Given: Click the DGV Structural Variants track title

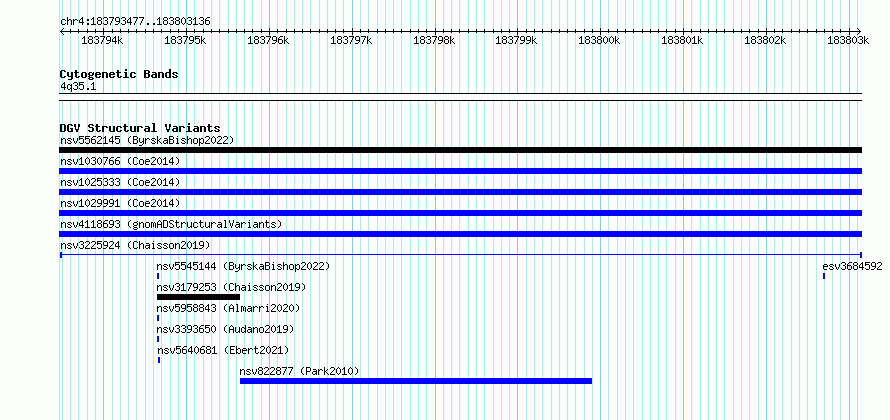Looking at the screenshot, I should click(x=140, y=128).
